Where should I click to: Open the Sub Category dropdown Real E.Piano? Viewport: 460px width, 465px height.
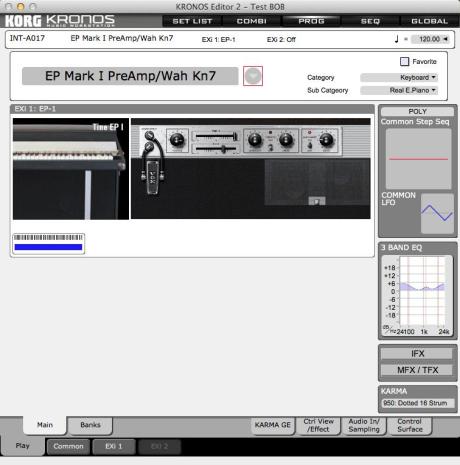(399, 90)
